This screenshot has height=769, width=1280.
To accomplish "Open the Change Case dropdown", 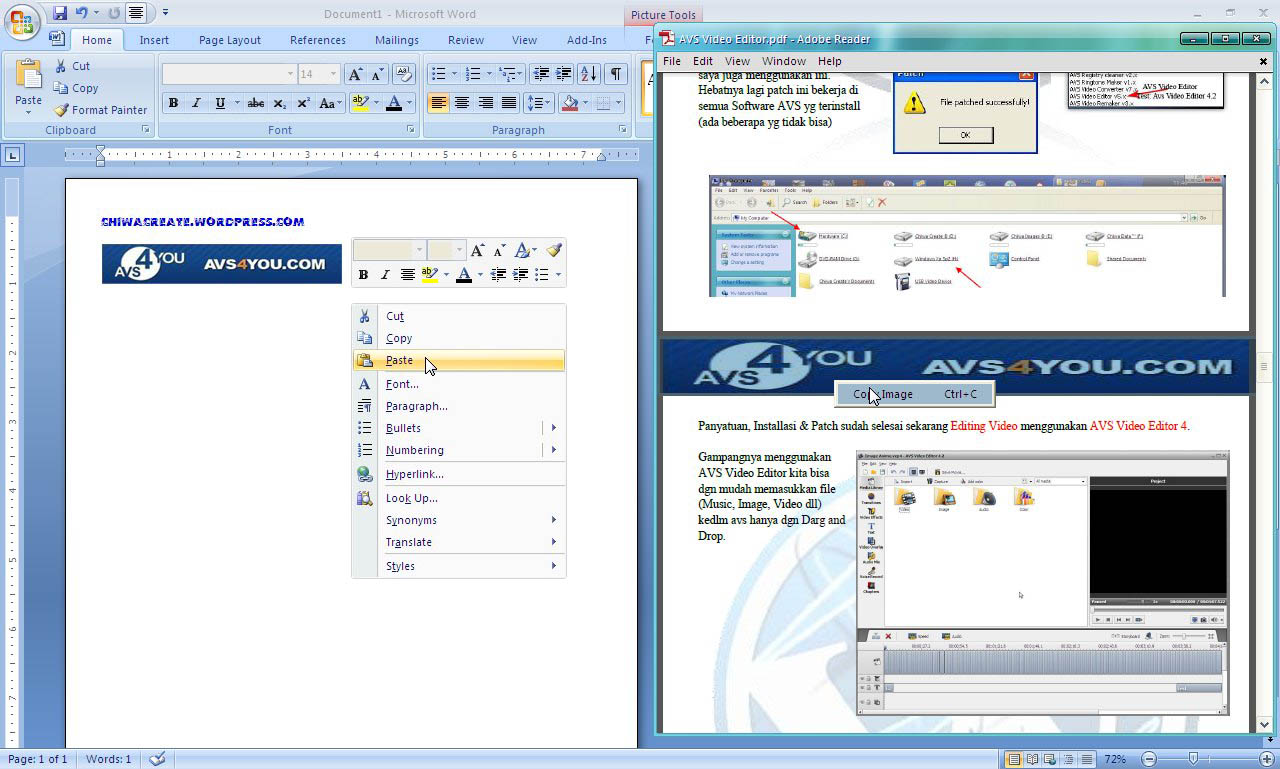I will tap(328, 103).
